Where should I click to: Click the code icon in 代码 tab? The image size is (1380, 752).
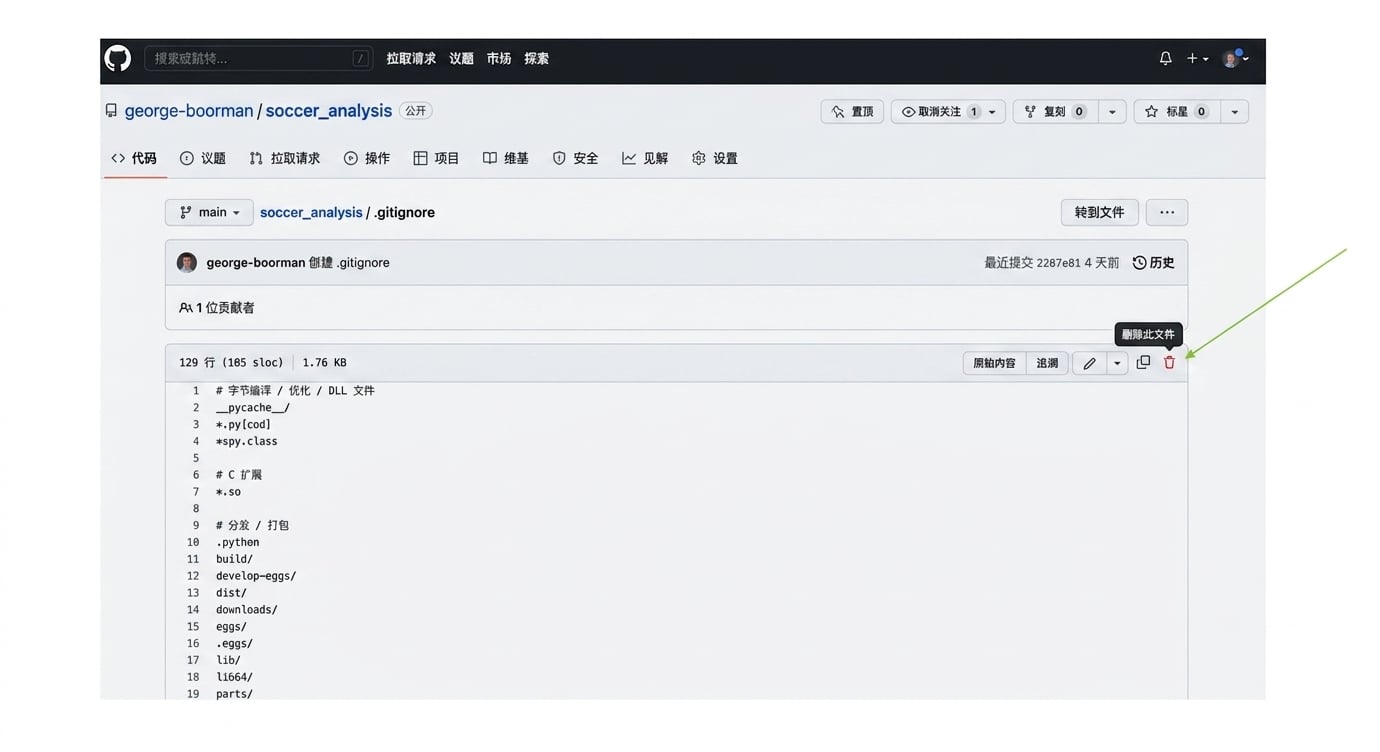click(118, 158)
